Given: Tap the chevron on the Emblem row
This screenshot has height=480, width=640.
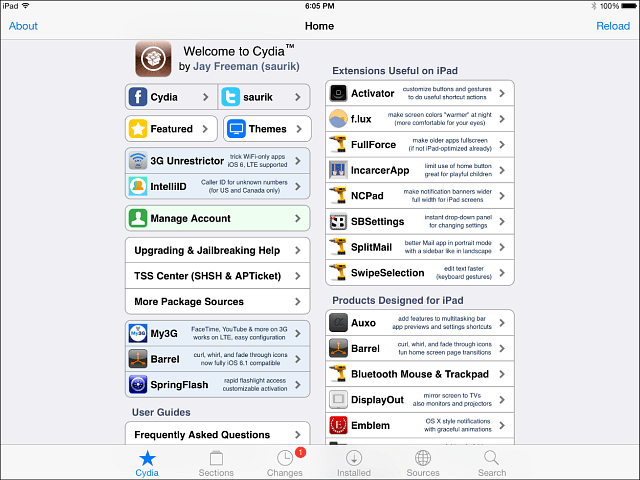Looking at the screenshot, I should click(502, 425).
